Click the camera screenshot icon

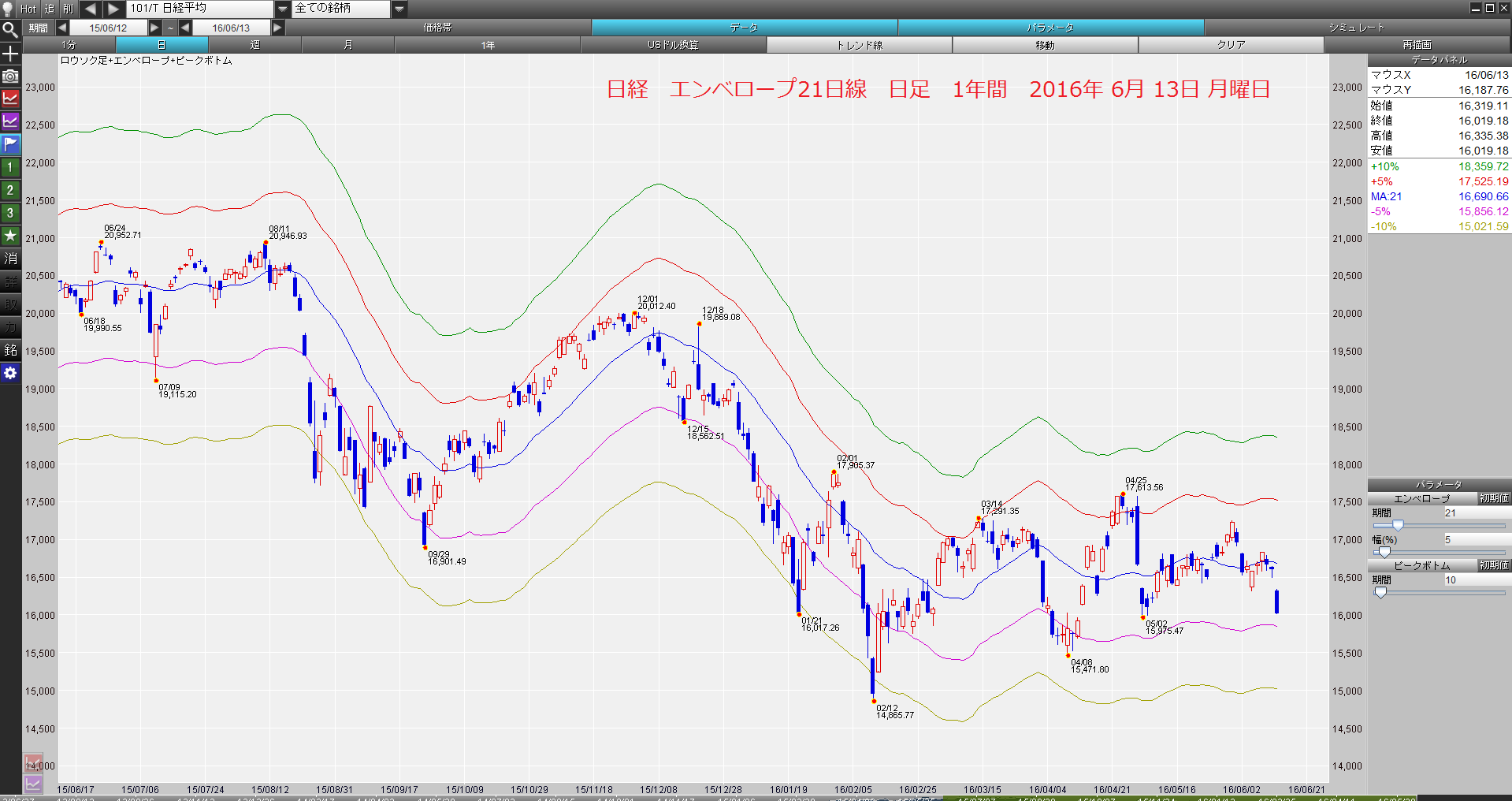pos(10,76)
